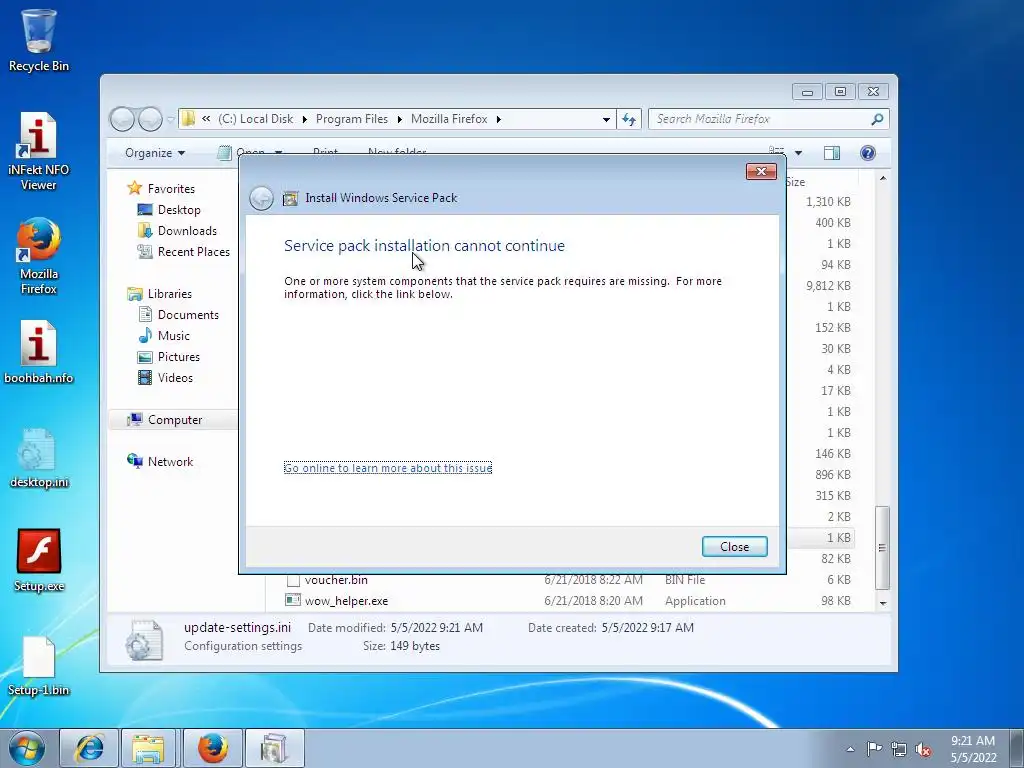Open the address bar history dropdown
Viewport: 1024px width, 768px height.
point(606,119)
